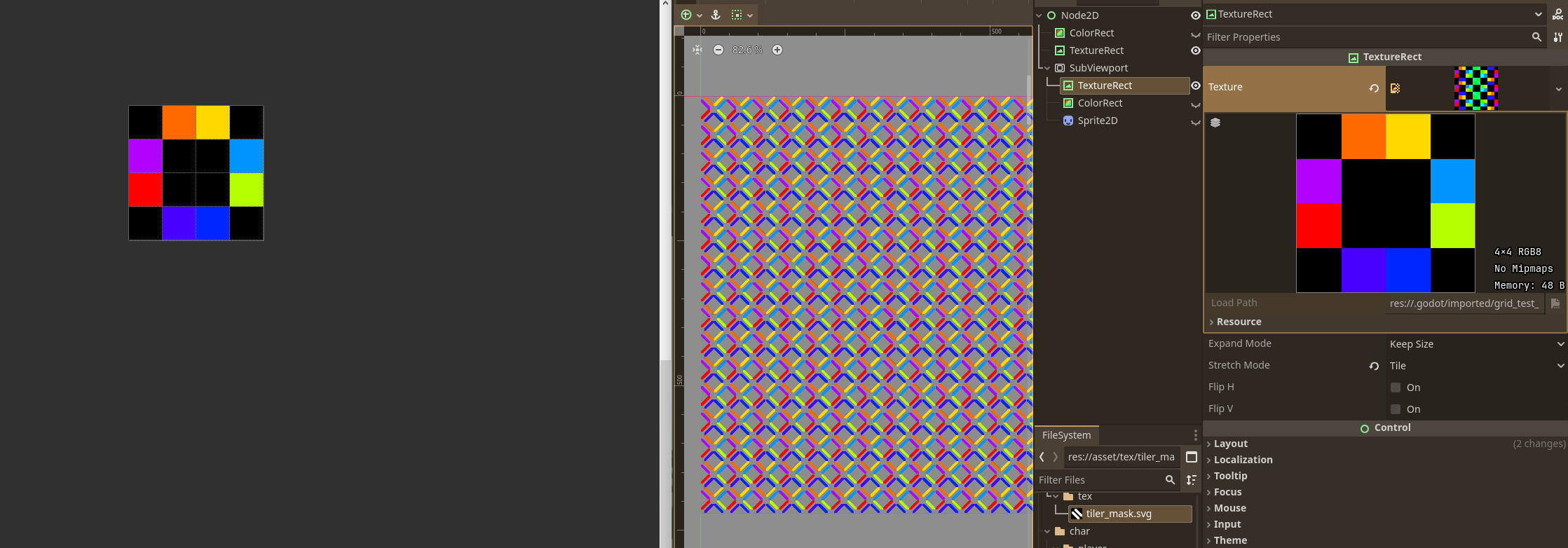Toggle visibility of selected TextureRect under SubViewport
This screenshot has height=548, width=1568.
pos(1196,85)
